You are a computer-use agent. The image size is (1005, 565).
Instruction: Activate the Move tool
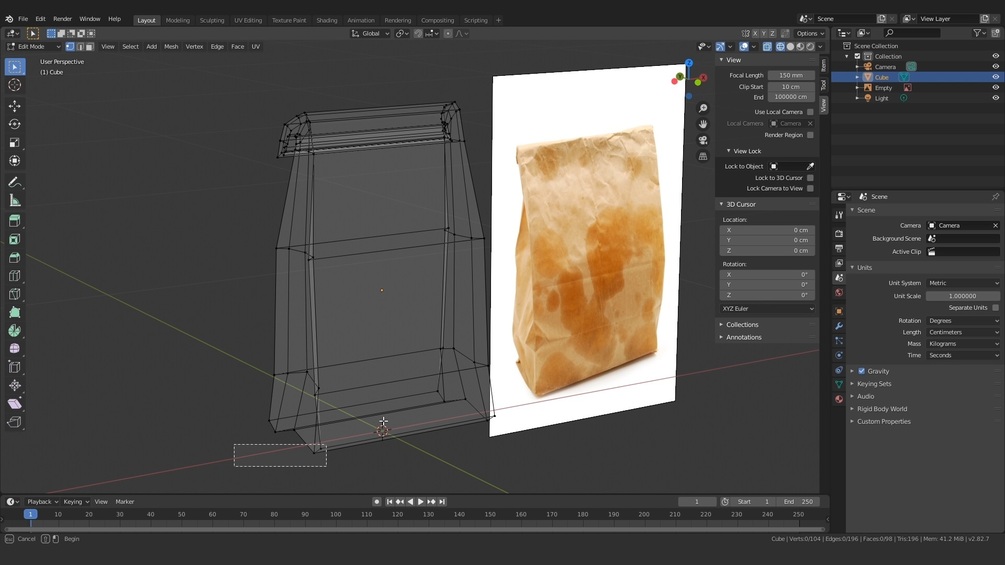pos(14,106)
